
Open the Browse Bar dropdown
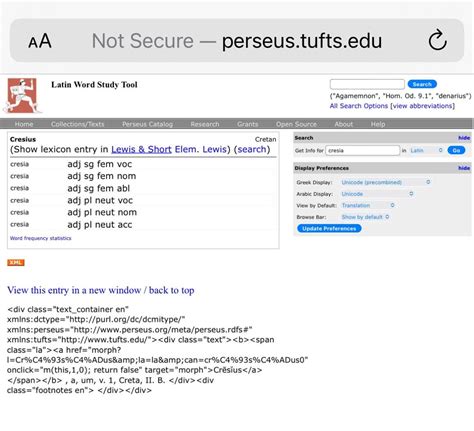click(x=365, y=217)
